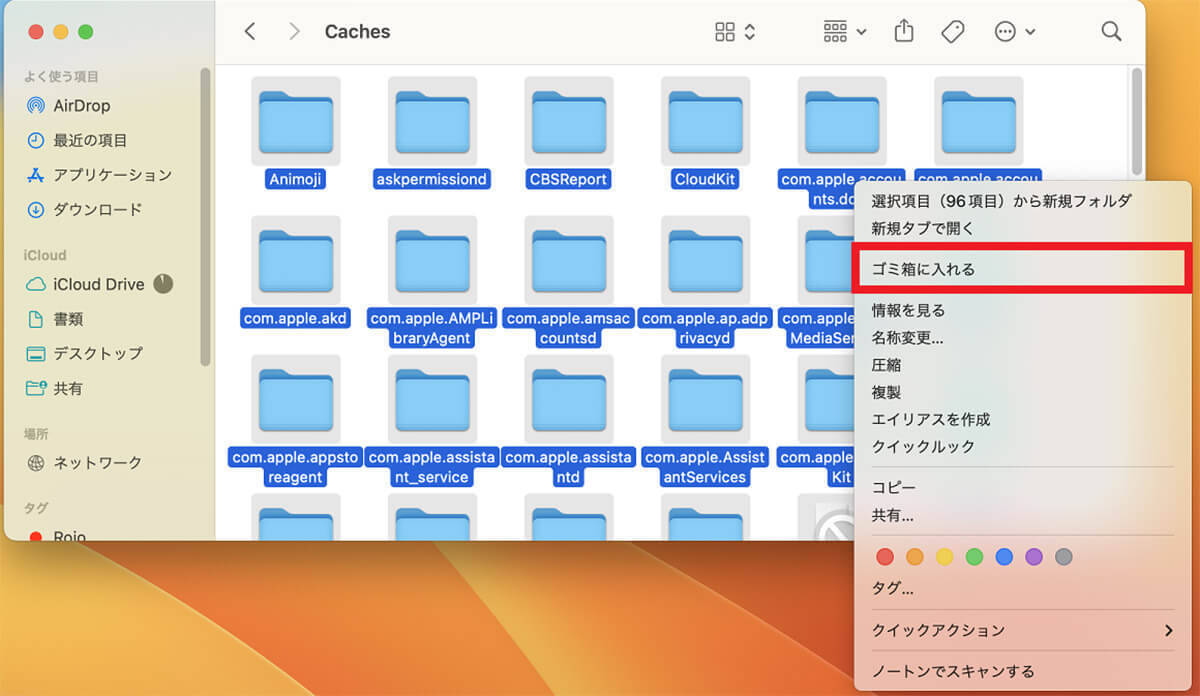Expand the クイックアクション submenu
The width and height of the screenshot is (1200, 696).
click(x=1022, y=630)
